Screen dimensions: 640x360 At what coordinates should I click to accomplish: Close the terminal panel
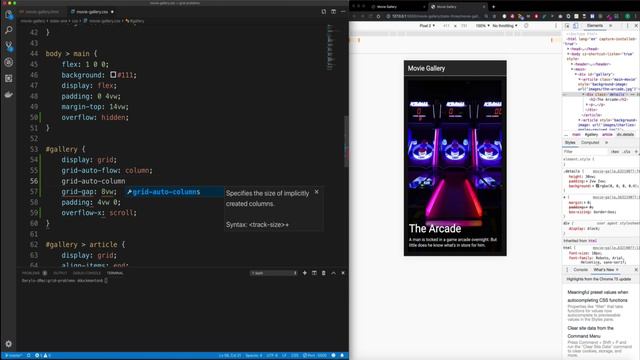(x=343, y=273)
